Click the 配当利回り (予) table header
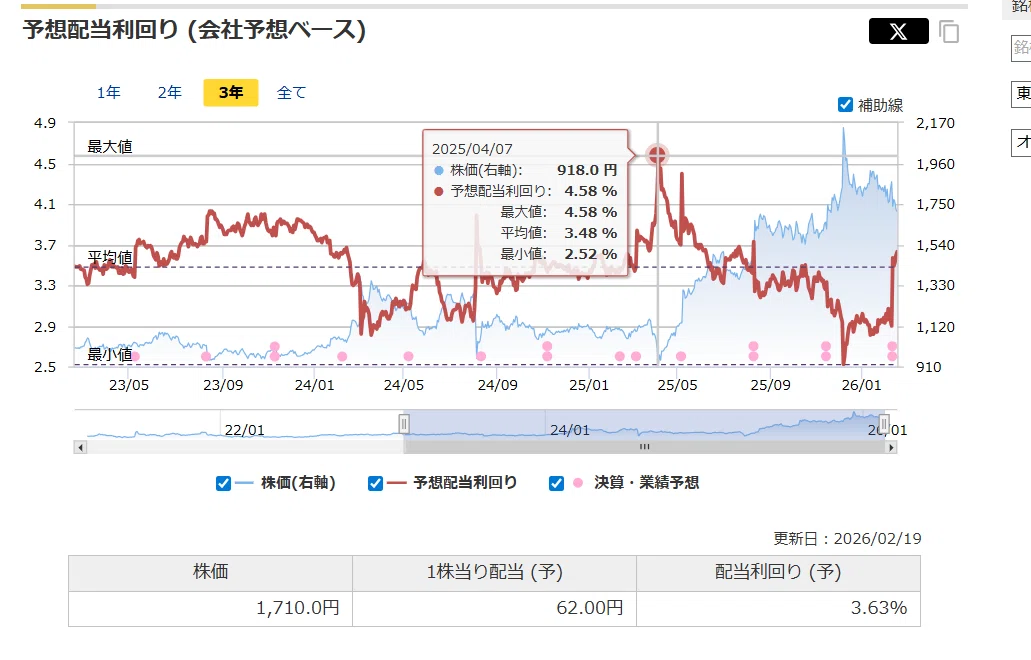The height and width of the screenshot is (660, 1031). (779, 572)
